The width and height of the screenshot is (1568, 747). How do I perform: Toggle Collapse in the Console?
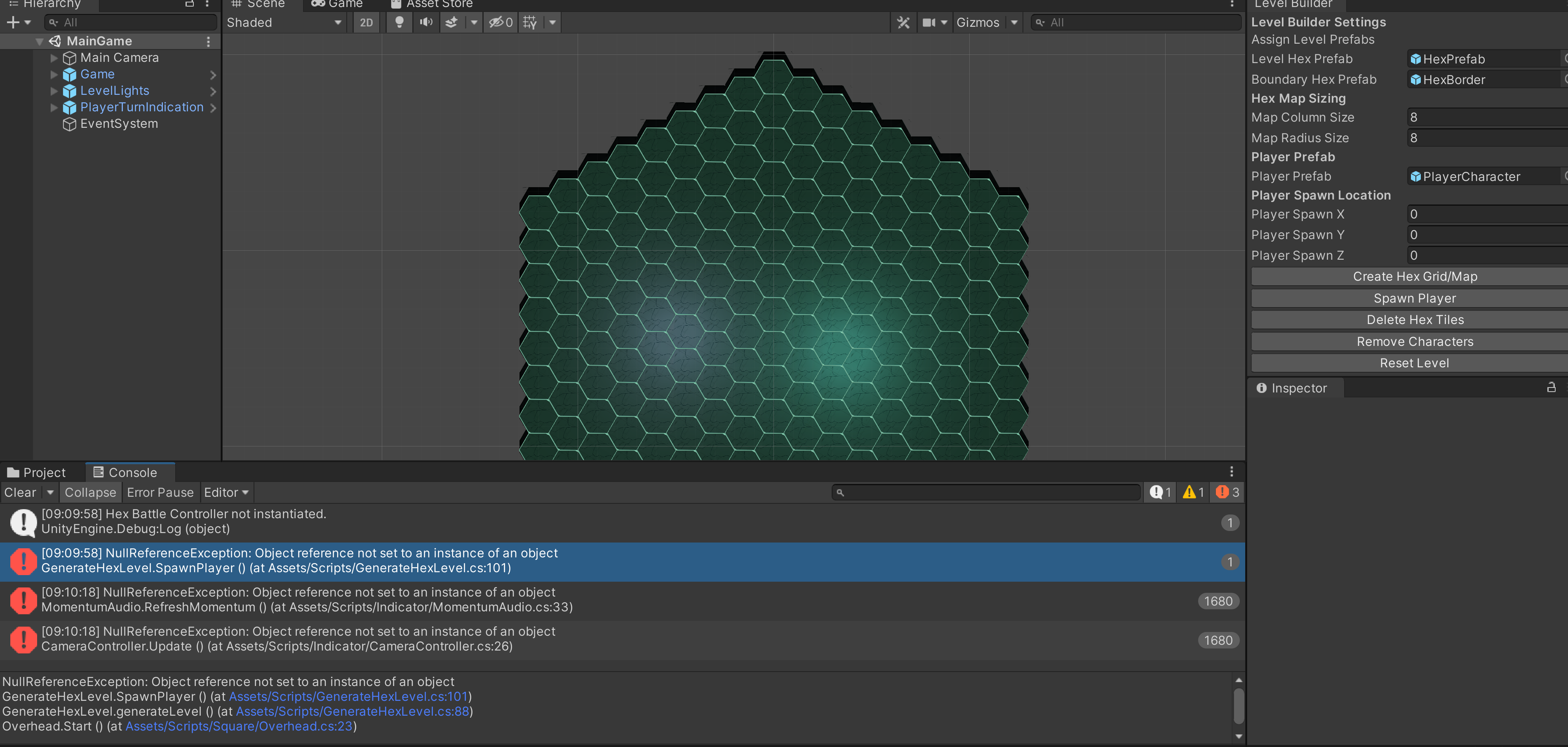[x=90, y=493]
